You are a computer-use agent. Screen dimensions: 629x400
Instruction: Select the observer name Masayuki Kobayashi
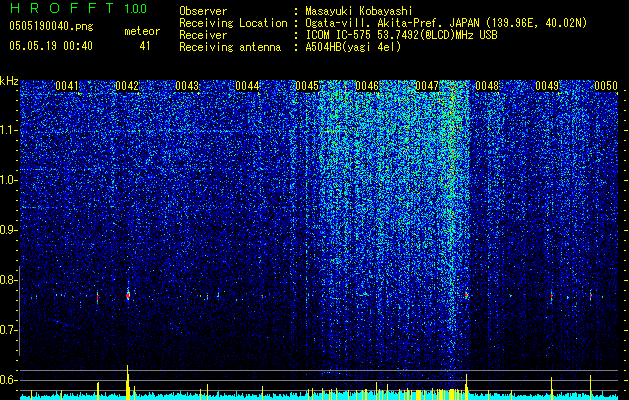(359, 11)
